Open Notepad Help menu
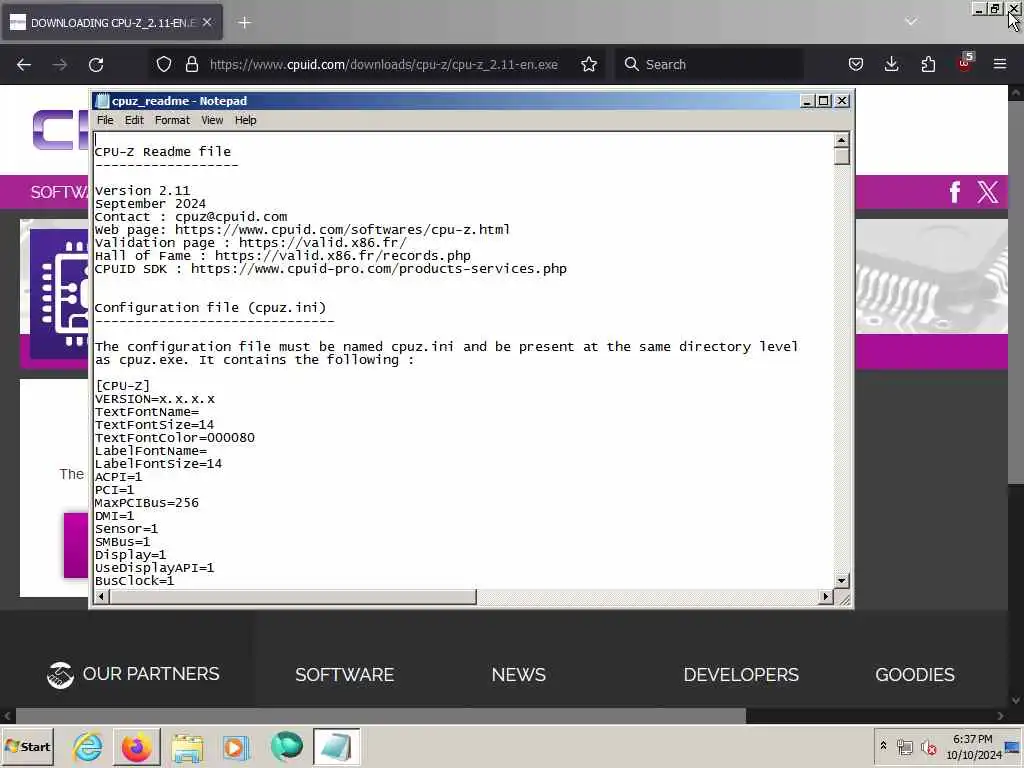1024x768 pixels. click(246, 120)
